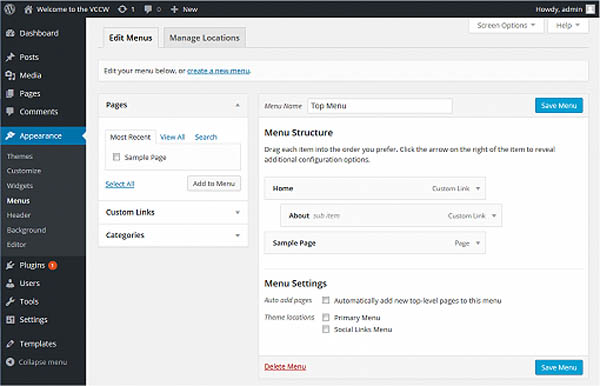This screenshot has height=386, width=600.
Task: Expand the Custom Links panel
Action: [x=173, y=212]
